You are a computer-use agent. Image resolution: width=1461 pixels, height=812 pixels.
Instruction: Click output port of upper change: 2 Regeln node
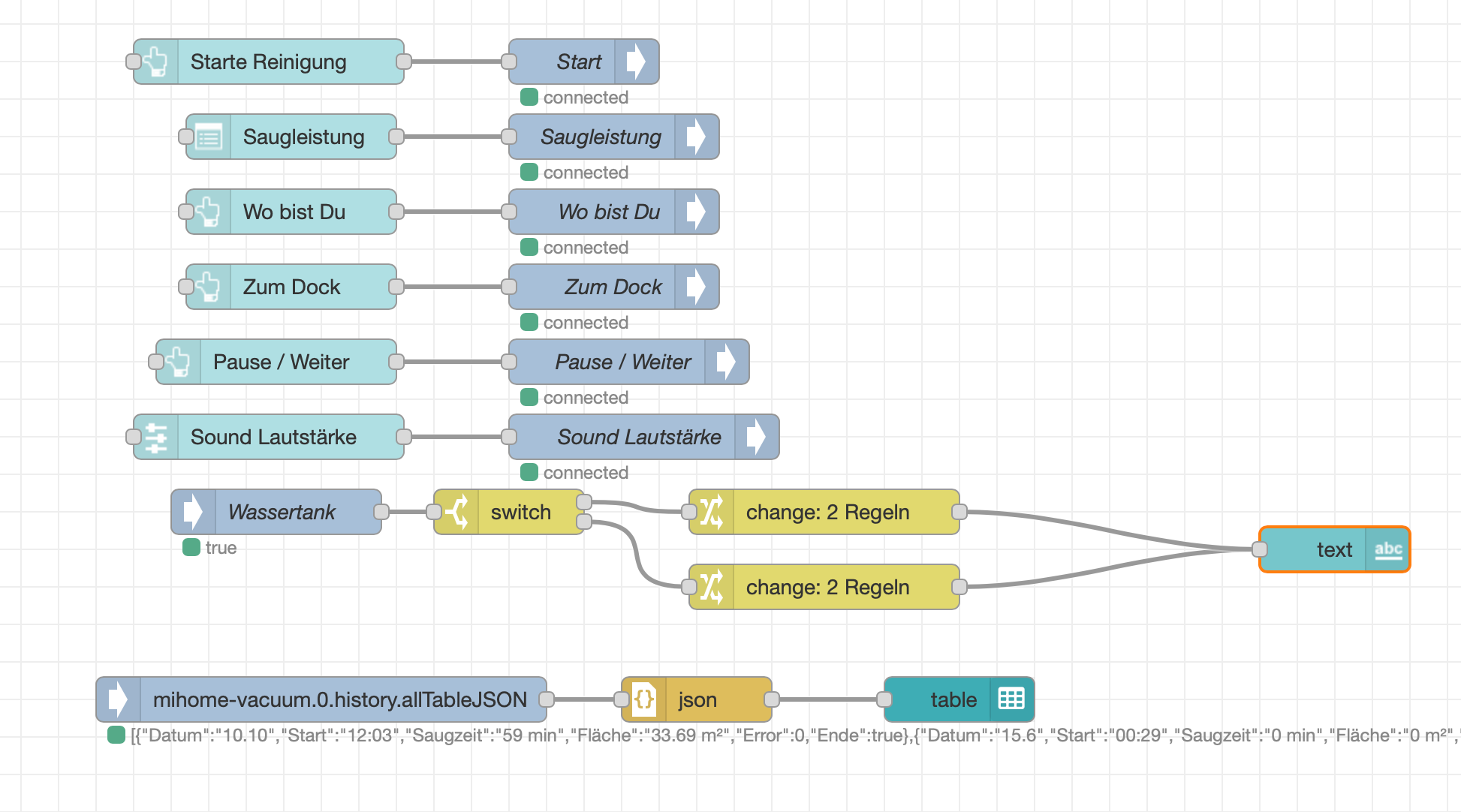coord(959,512)
